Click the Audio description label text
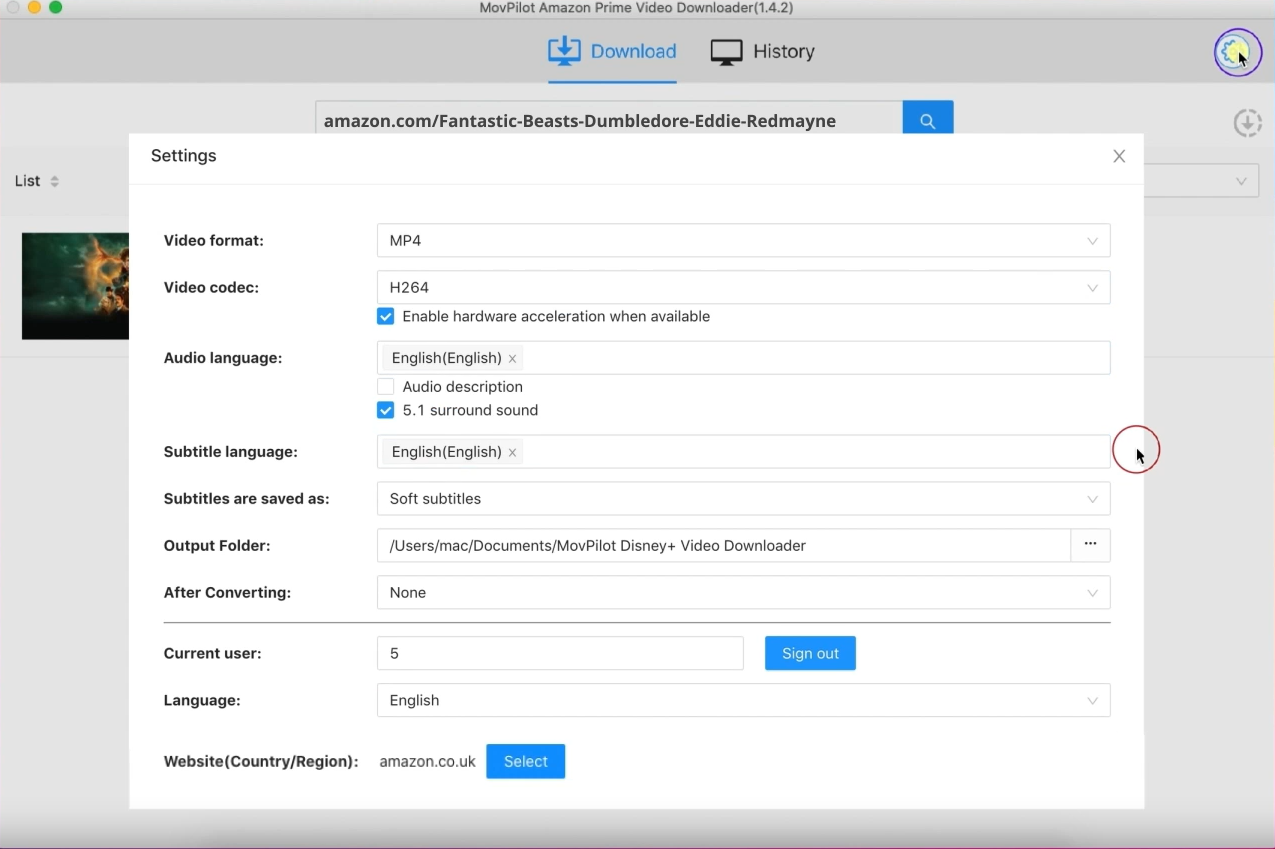This screenshot has width=1275, height=849. 462,386
